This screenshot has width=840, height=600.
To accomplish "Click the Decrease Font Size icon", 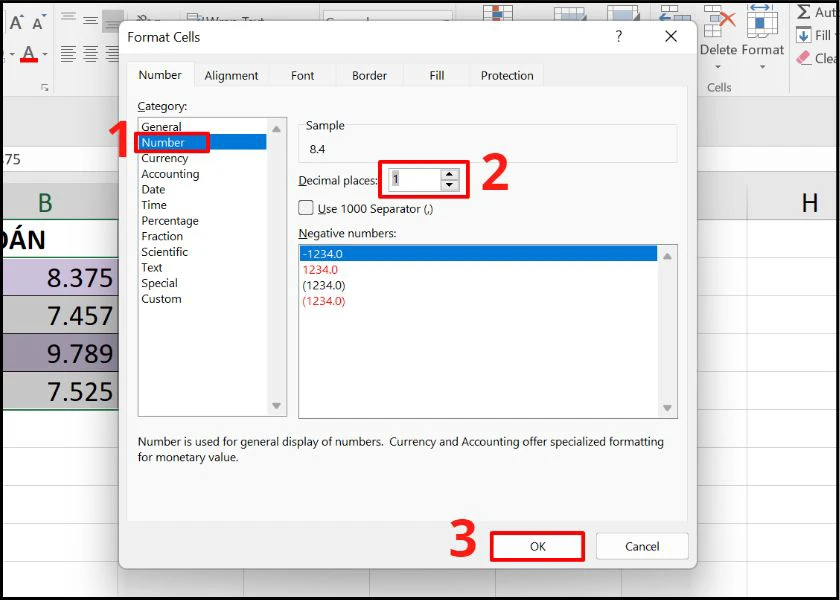I will 38,23.
